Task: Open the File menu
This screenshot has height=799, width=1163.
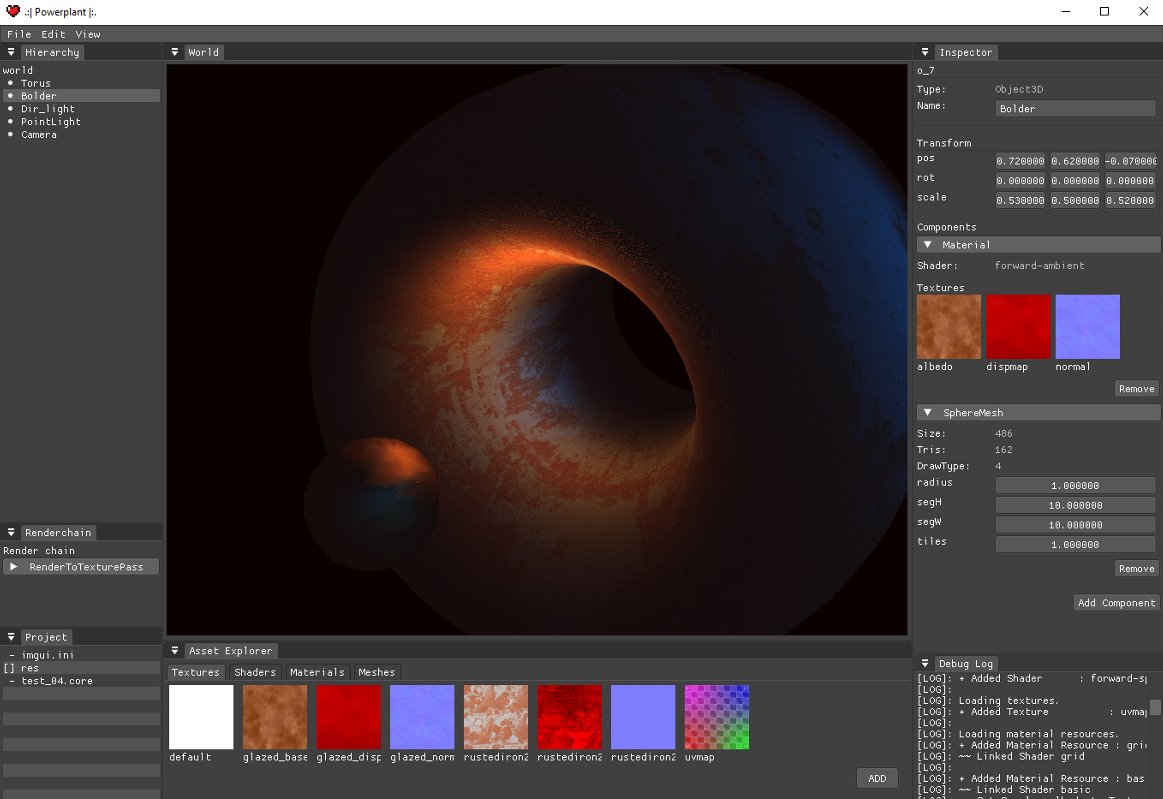Action: click(19, 34)
